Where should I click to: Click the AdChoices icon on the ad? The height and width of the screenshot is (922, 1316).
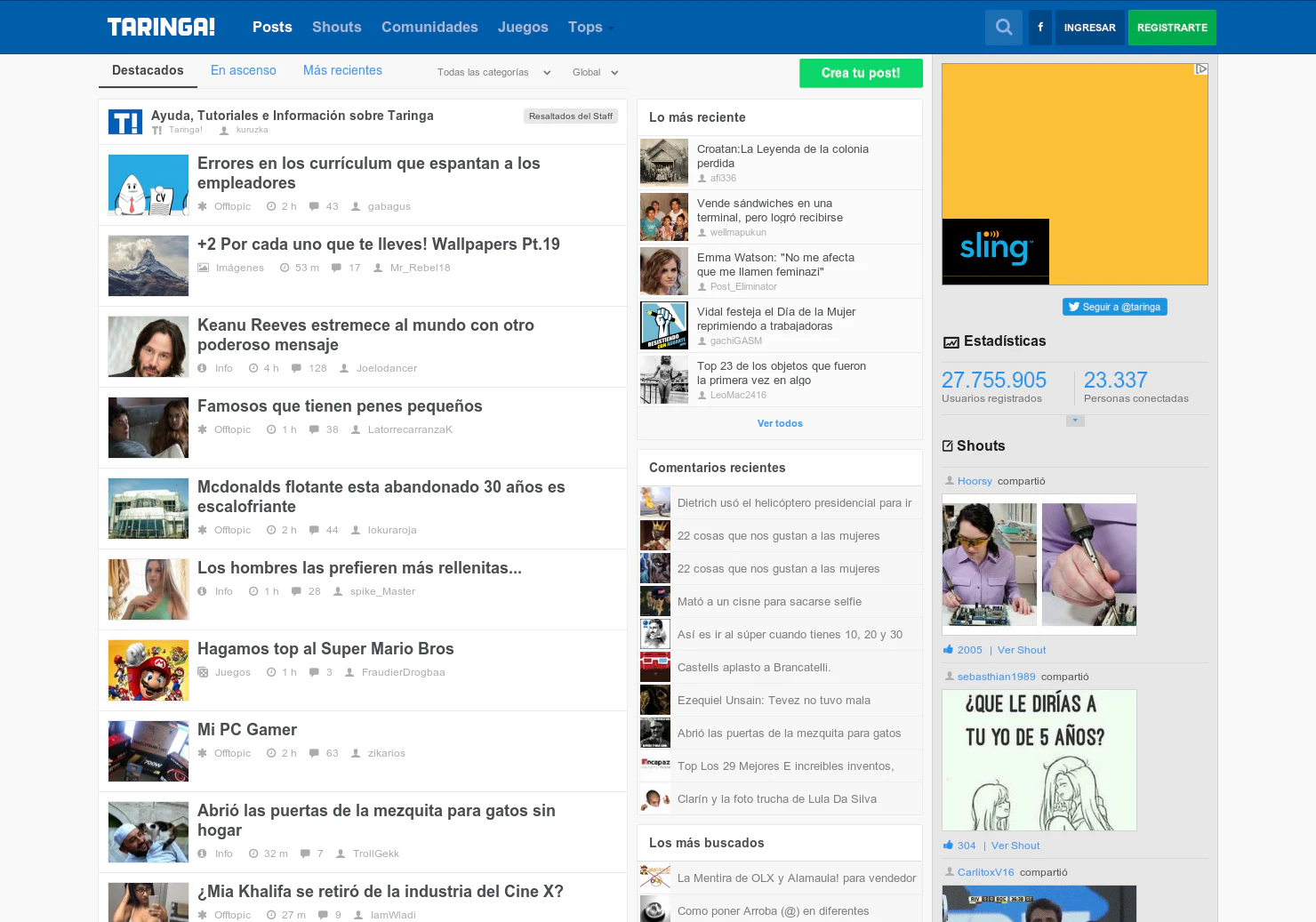(x=1200, y=68)
